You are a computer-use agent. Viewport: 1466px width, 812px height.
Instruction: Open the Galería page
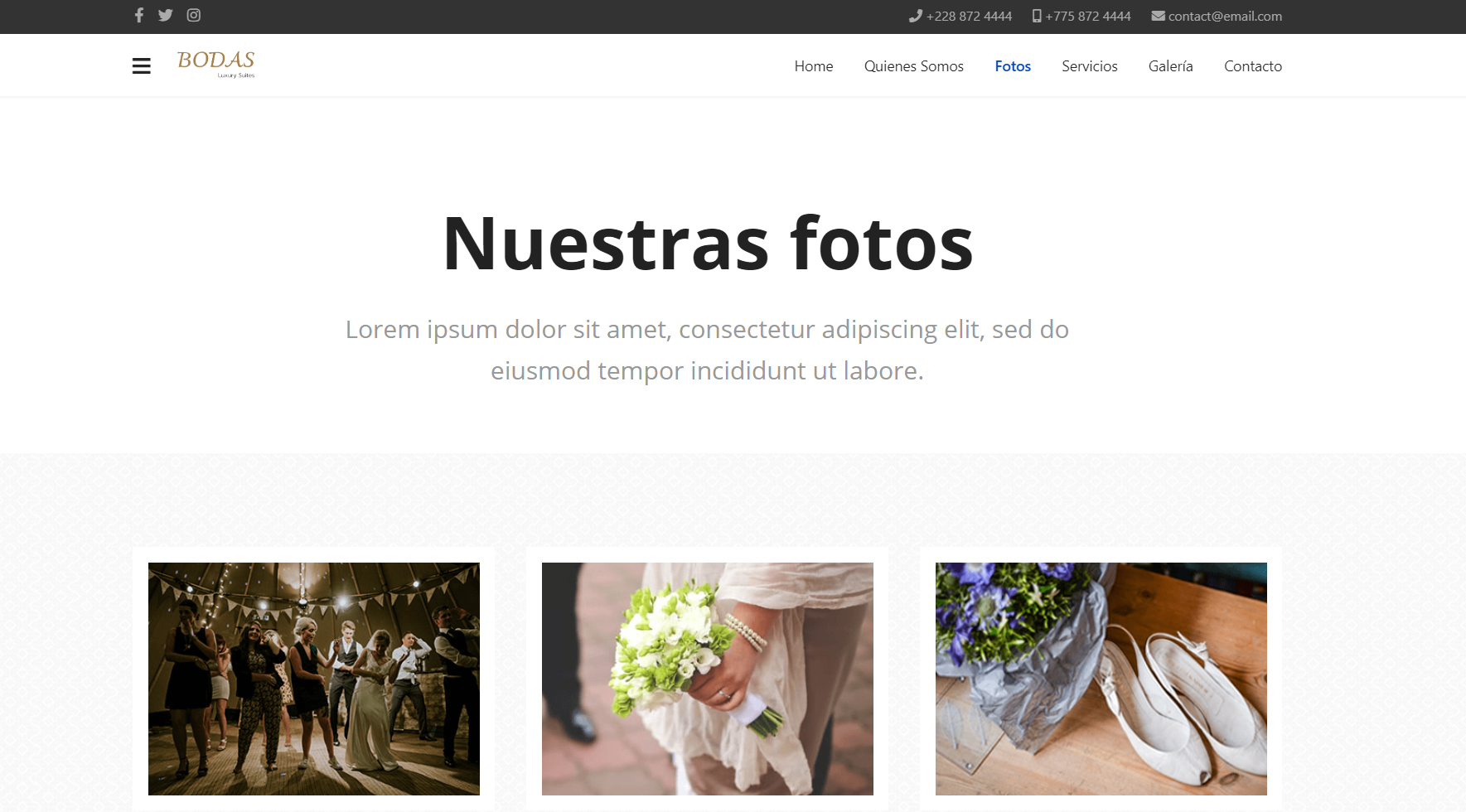point(1170,66)
